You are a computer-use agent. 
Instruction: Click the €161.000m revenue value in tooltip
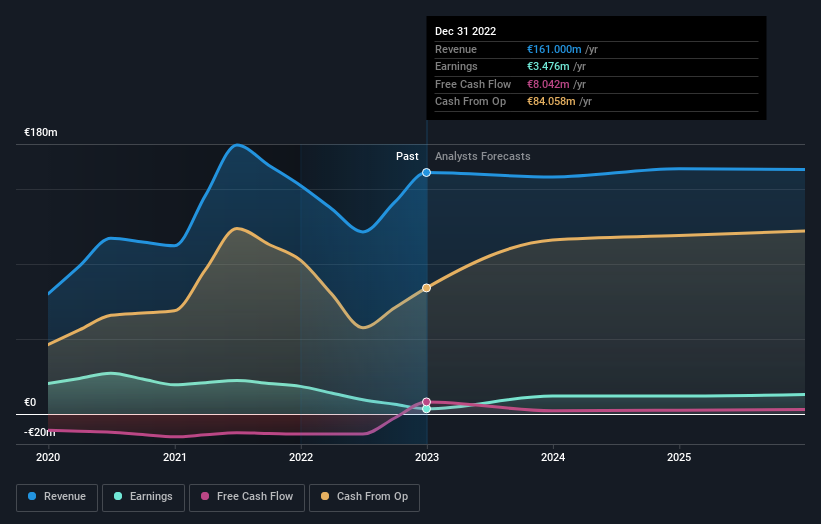(x=554, y=49)
